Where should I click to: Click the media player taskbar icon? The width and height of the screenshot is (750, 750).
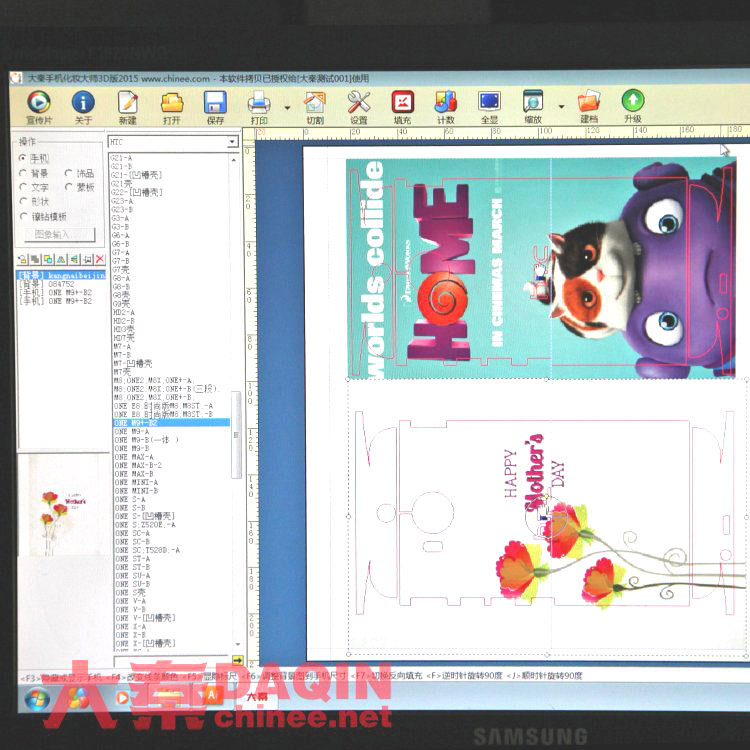coord(123,698)
